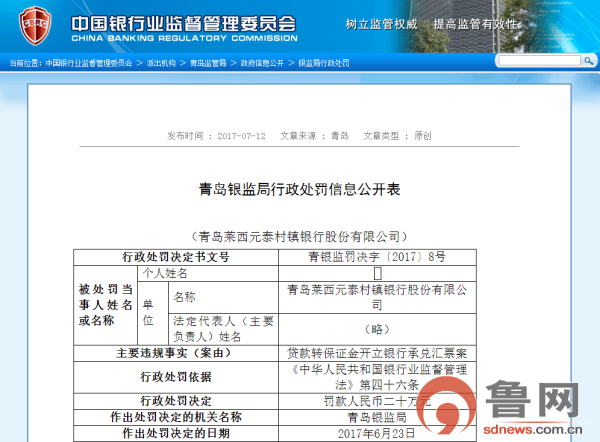Open the 银监局行政处罚 breadcrumb link
The height and width of the screenshot is (442, 600).
324,63
